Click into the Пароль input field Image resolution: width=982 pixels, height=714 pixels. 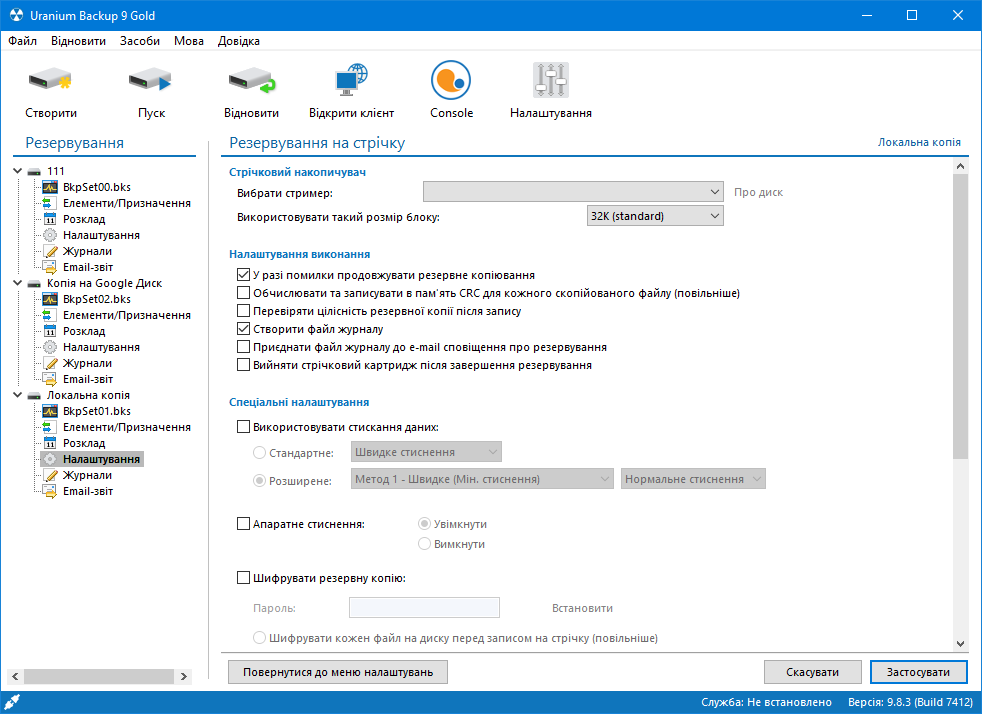(424, 608)
